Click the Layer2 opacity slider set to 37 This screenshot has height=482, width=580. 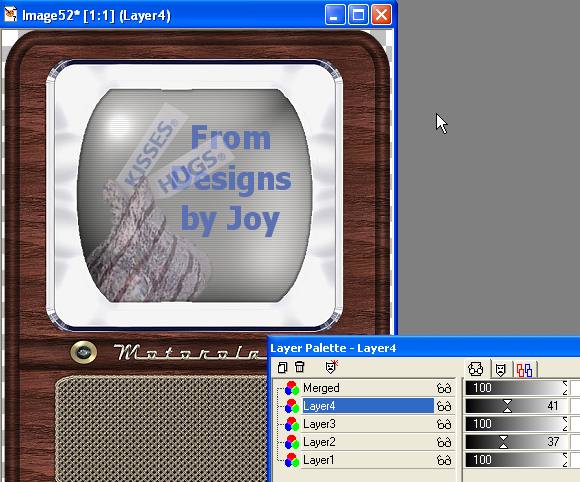coord(516,442)
